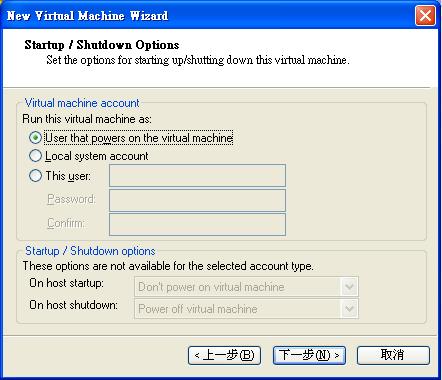Screen dimensions: 442x380
Task: Click the 'On host startup:' label
Action: tap(67, 283)
